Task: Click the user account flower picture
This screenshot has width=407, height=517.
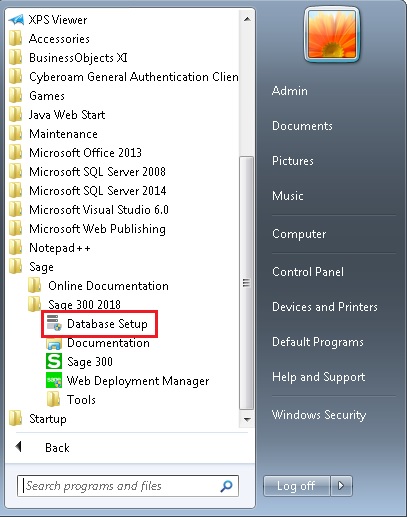Action: coord(332,35)
